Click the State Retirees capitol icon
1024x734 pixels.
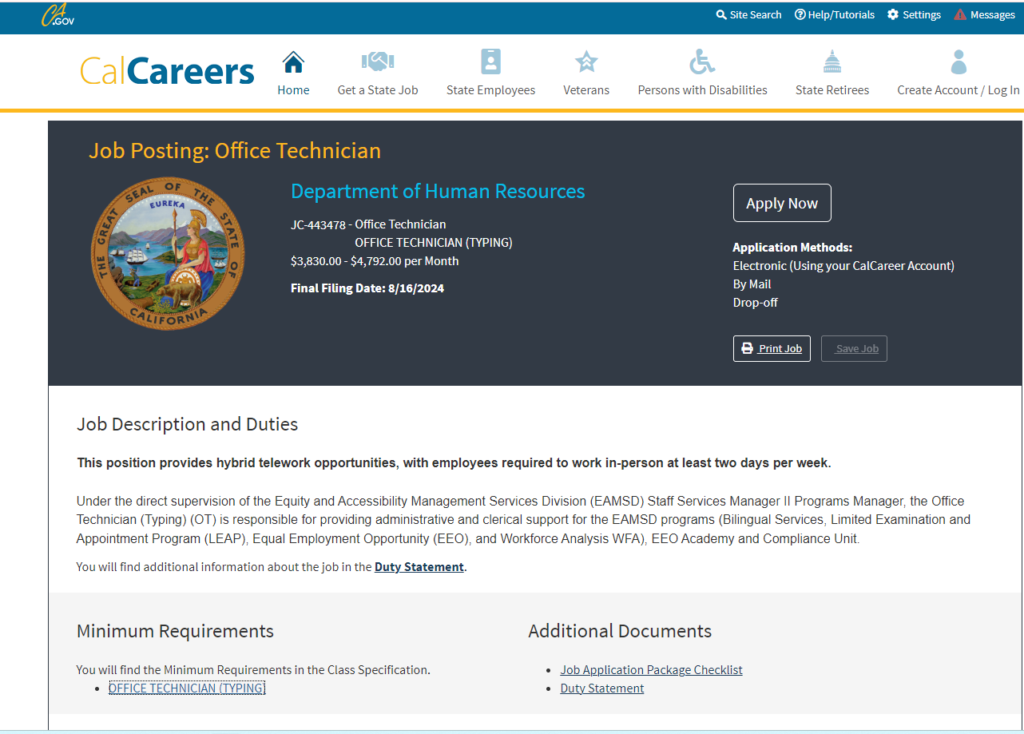832,62
